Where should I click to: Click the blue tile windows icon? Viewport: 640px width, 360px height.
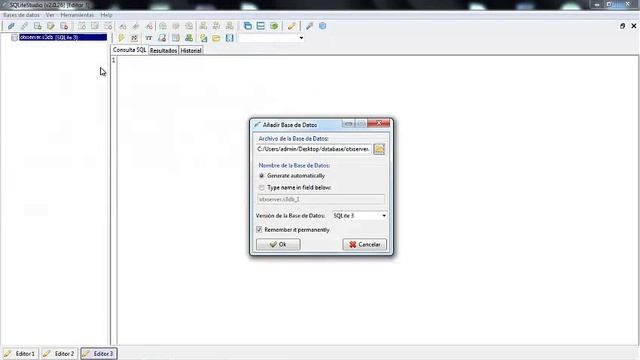[261, 26]
